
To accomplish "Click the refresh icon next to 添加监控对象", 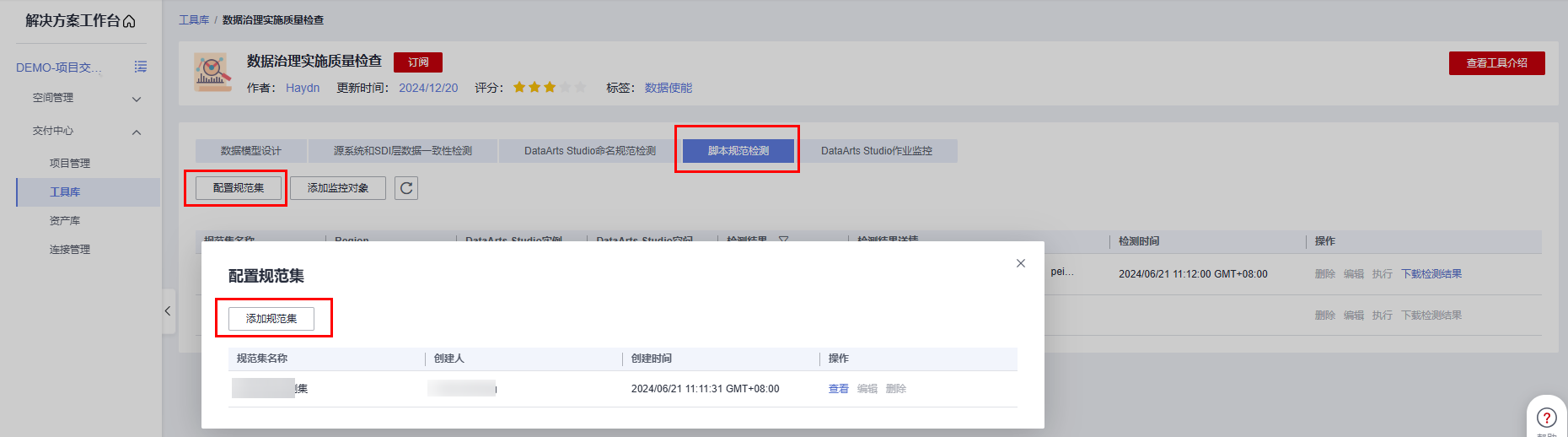I will pos(406,188).
